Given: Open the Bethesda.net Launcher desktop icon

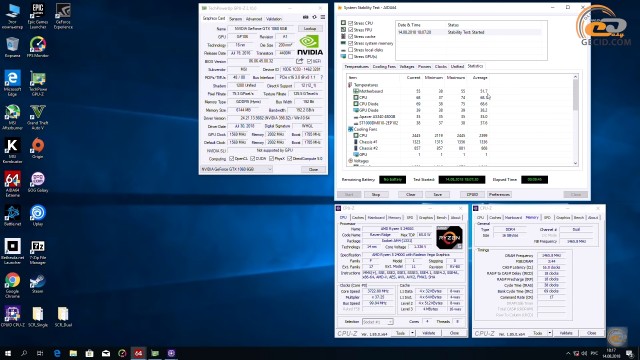Looking at the screenshot, I should (x=12, y=251).
